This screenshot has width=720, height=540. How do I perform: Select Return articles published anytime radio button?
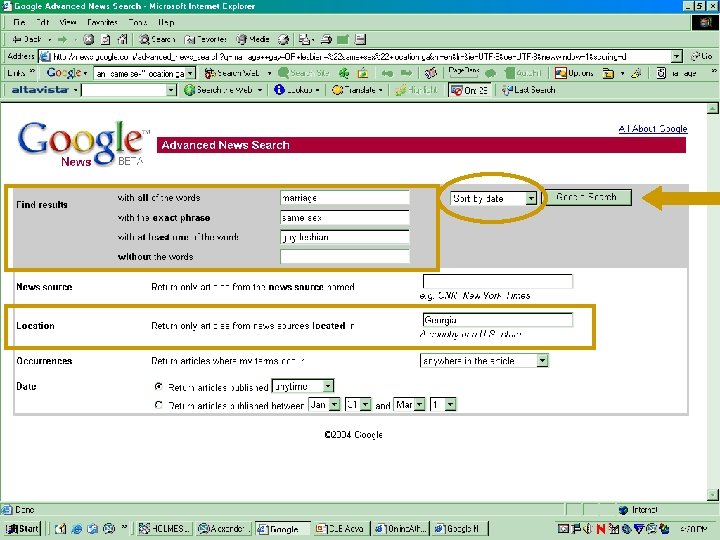pyautogui.click(x=158, y=387)
